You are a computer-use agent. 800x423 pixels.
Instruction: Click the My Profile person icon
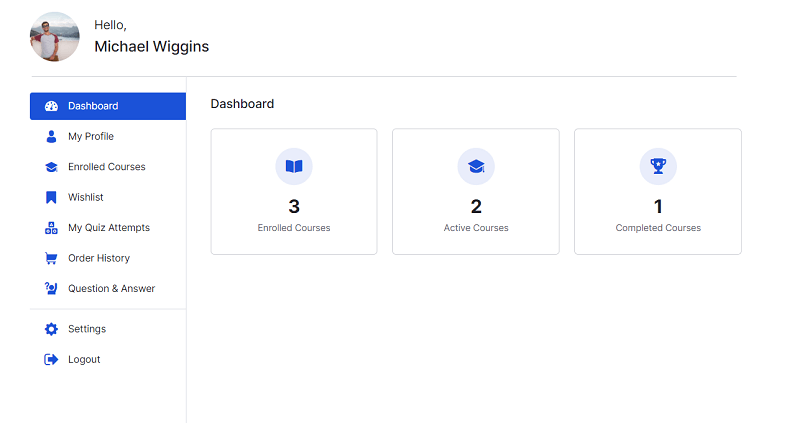pos(51,136)
